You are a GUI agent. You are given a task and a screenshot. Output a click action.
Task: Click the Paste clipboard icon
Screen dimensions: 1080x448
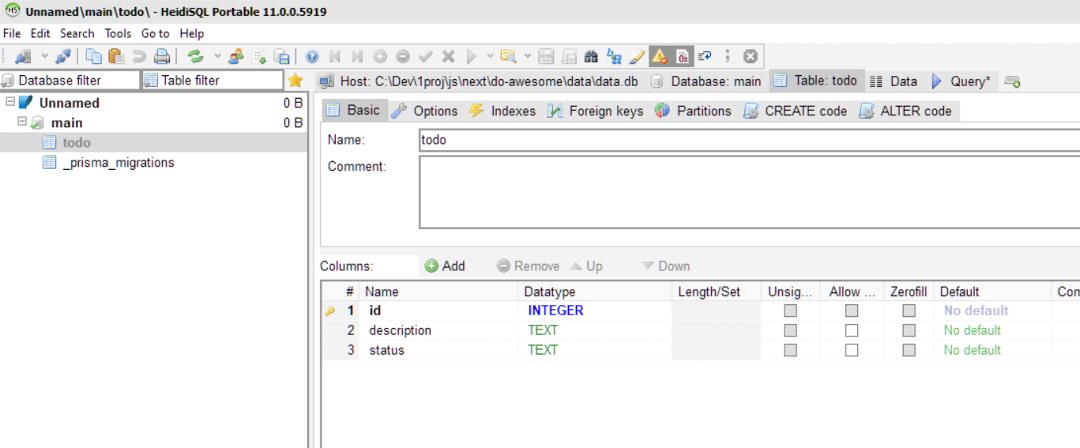point(116,56)
